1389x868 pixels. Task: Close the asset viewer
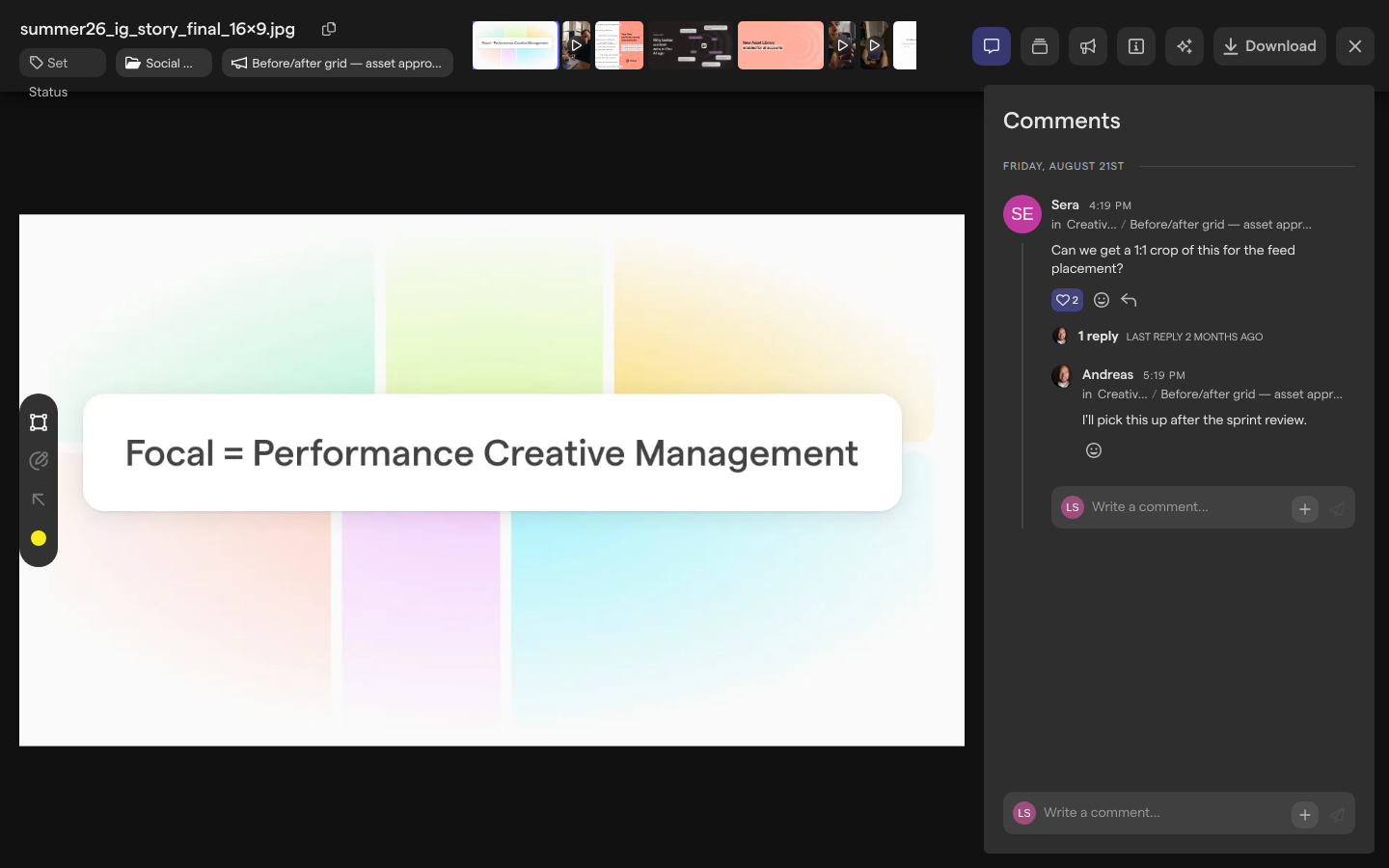1355,46
